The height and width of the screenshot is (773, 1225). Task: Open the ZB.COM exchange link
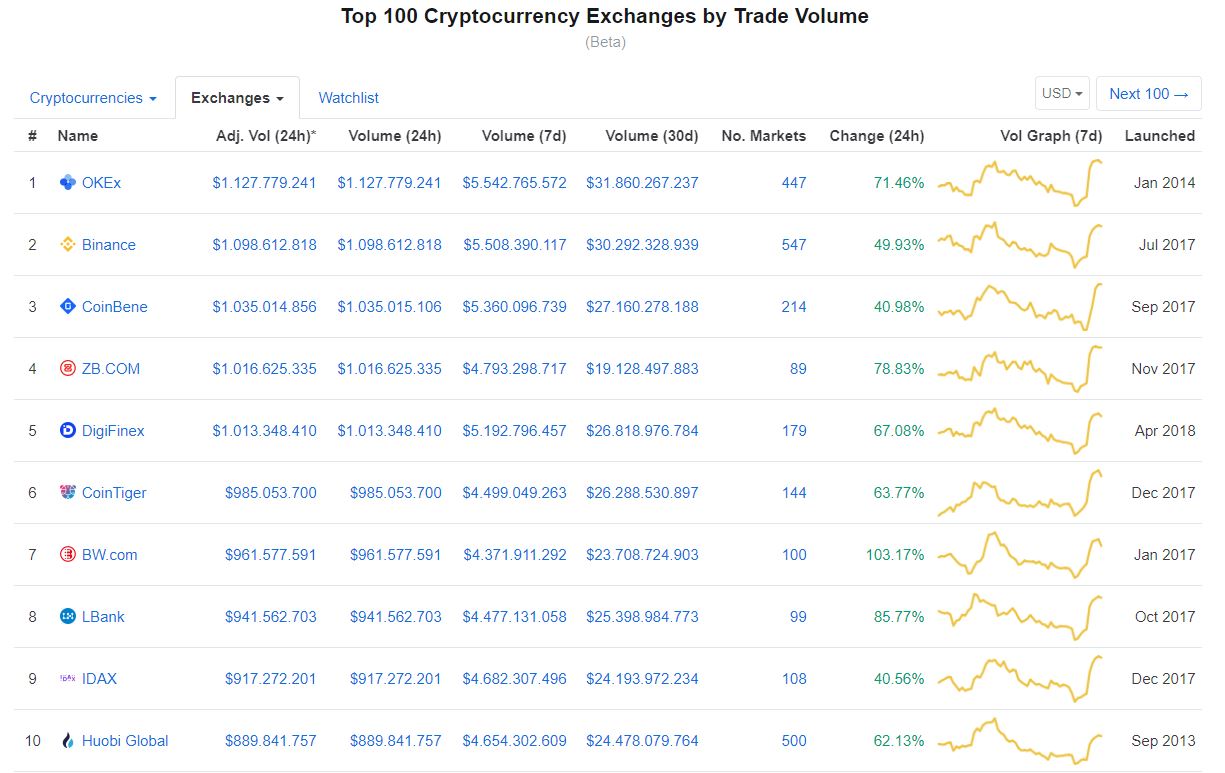pos(111,369)
